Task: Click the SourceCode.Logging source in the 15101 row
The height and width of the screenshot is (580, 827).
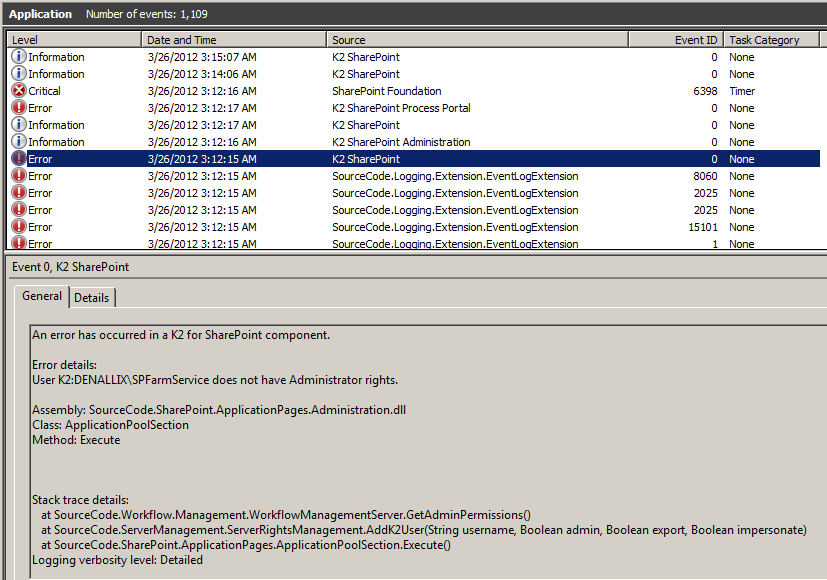Action: click(455, 227)
